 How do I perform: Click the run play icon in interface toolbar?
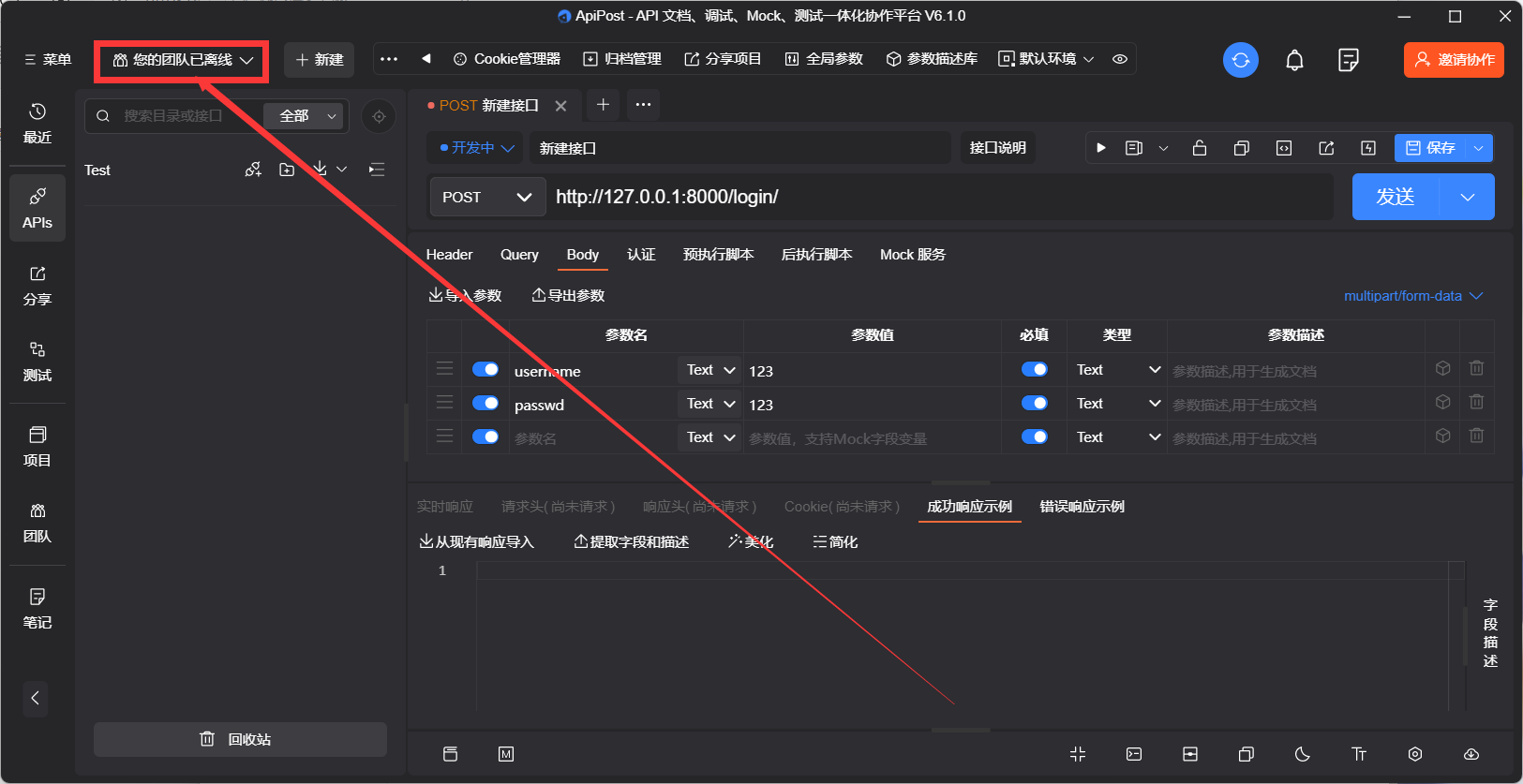tap(1101, 148)
